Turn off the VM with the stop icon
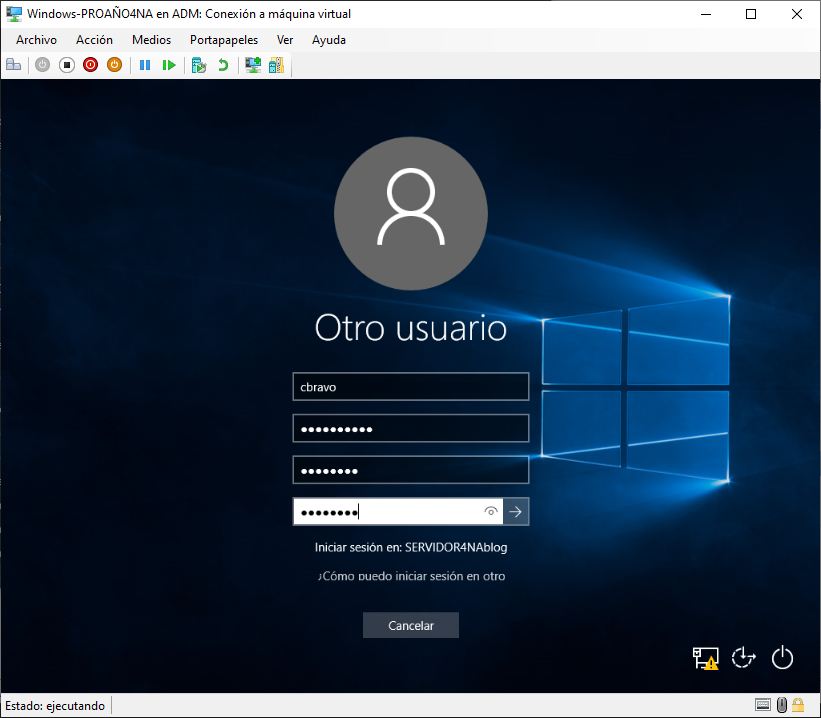Screen dimensions: 821x718 (66, 64)
